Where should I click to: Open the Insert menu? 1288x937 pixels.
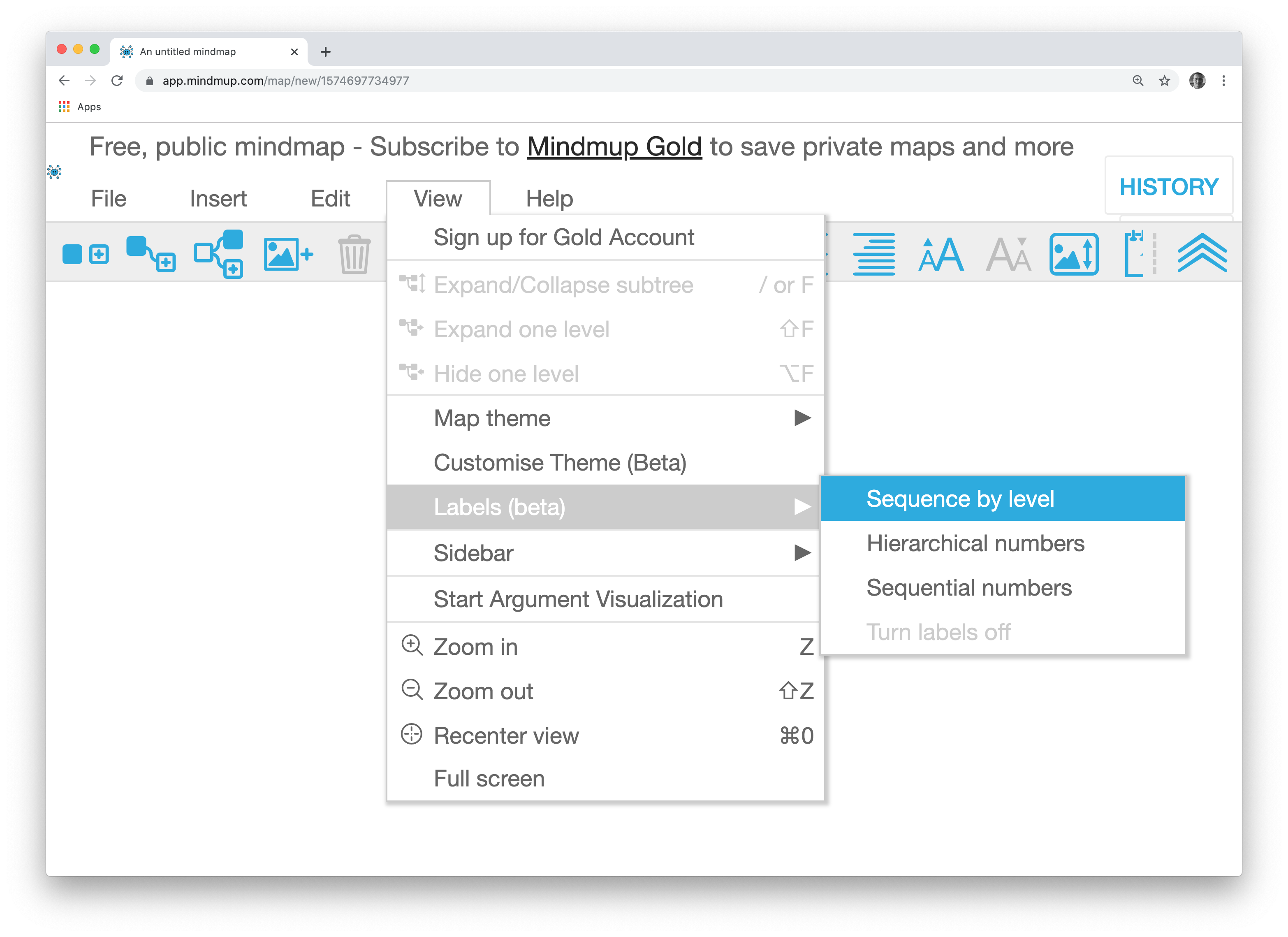point(218,199)
